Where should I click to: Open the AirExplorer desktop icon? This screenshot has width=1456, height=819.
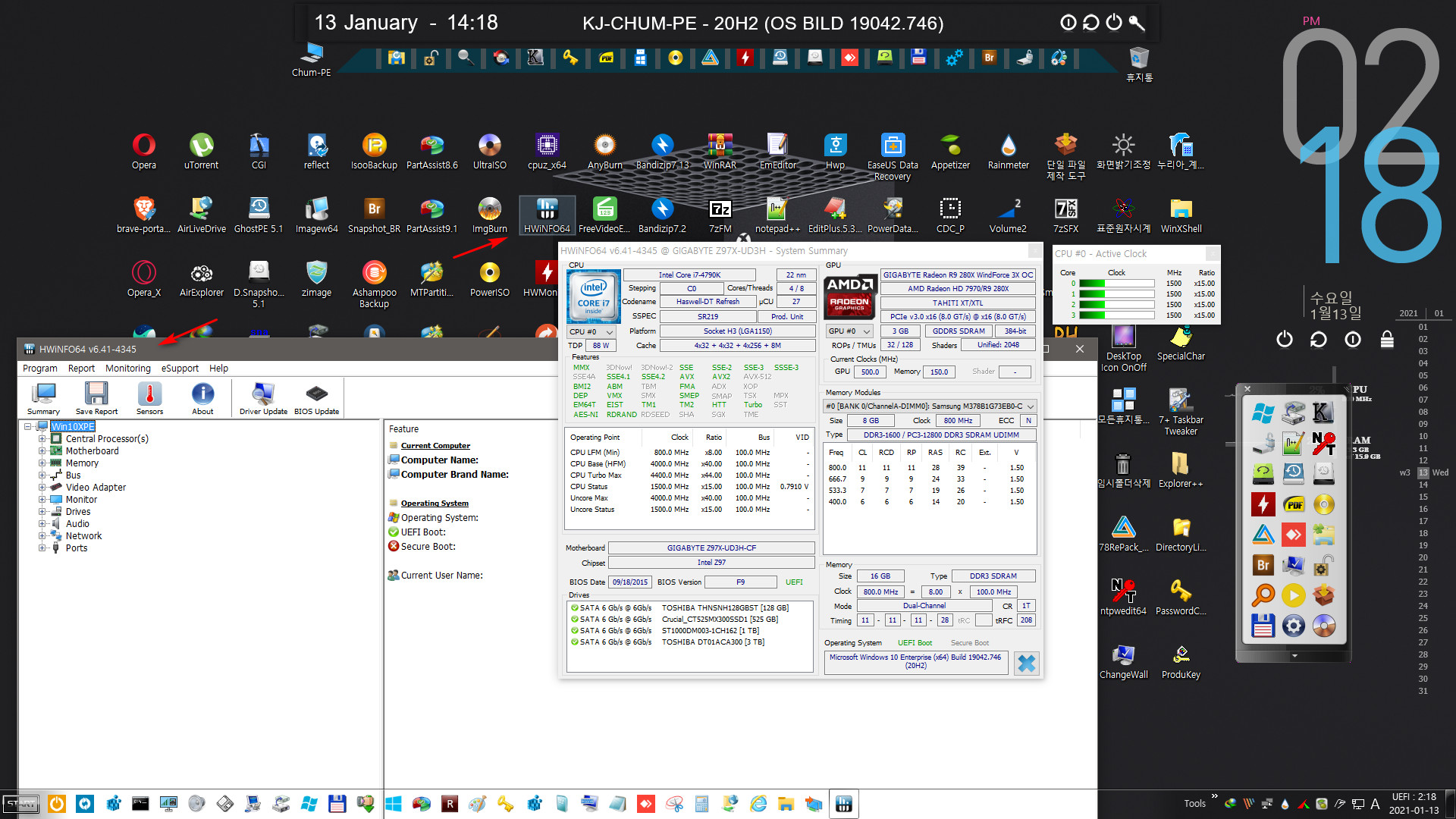[201, 279]
